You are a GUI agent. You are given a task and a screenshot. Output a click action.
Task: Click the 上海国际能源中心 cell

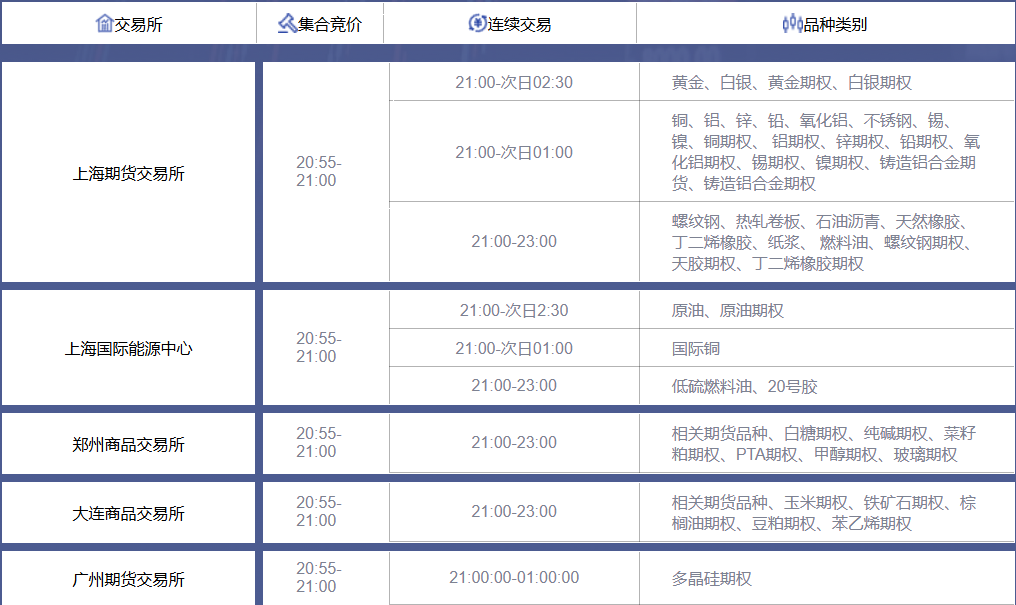pos(128,348)
